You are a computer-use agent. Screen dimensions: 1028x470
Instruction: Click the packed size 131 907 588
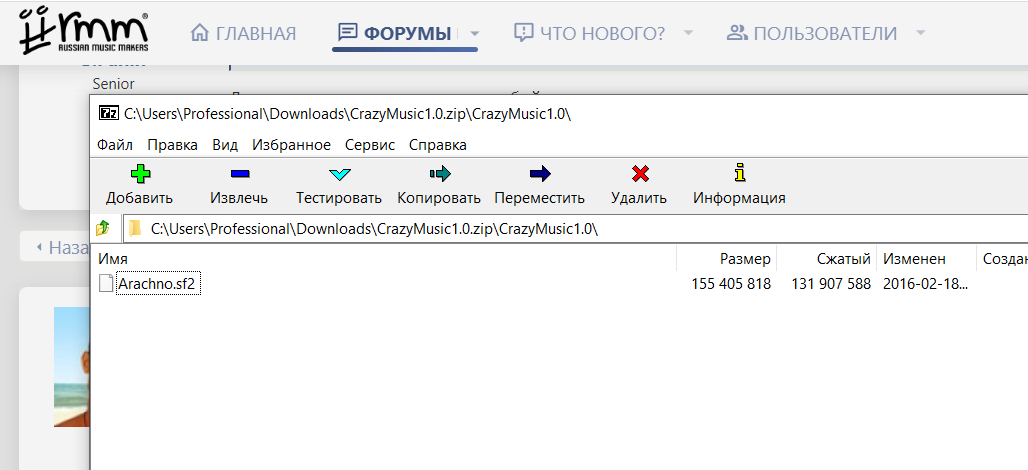point(831,284)
